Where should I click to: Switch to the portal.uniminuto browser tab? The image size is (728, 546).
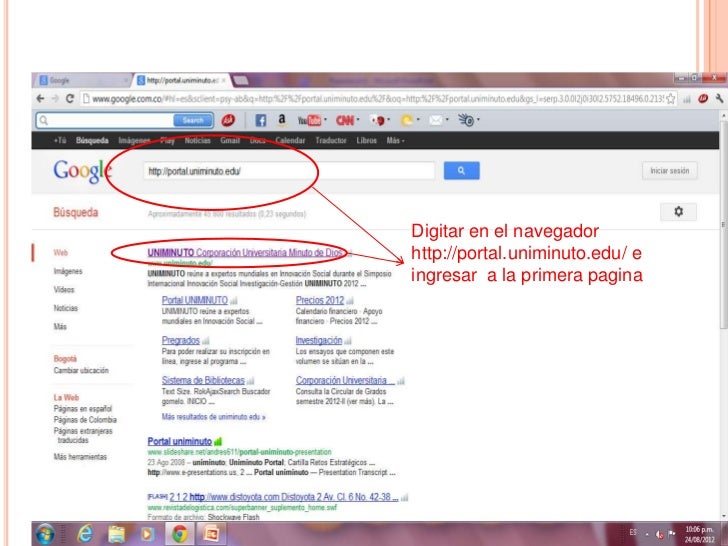tap(182, 80)
